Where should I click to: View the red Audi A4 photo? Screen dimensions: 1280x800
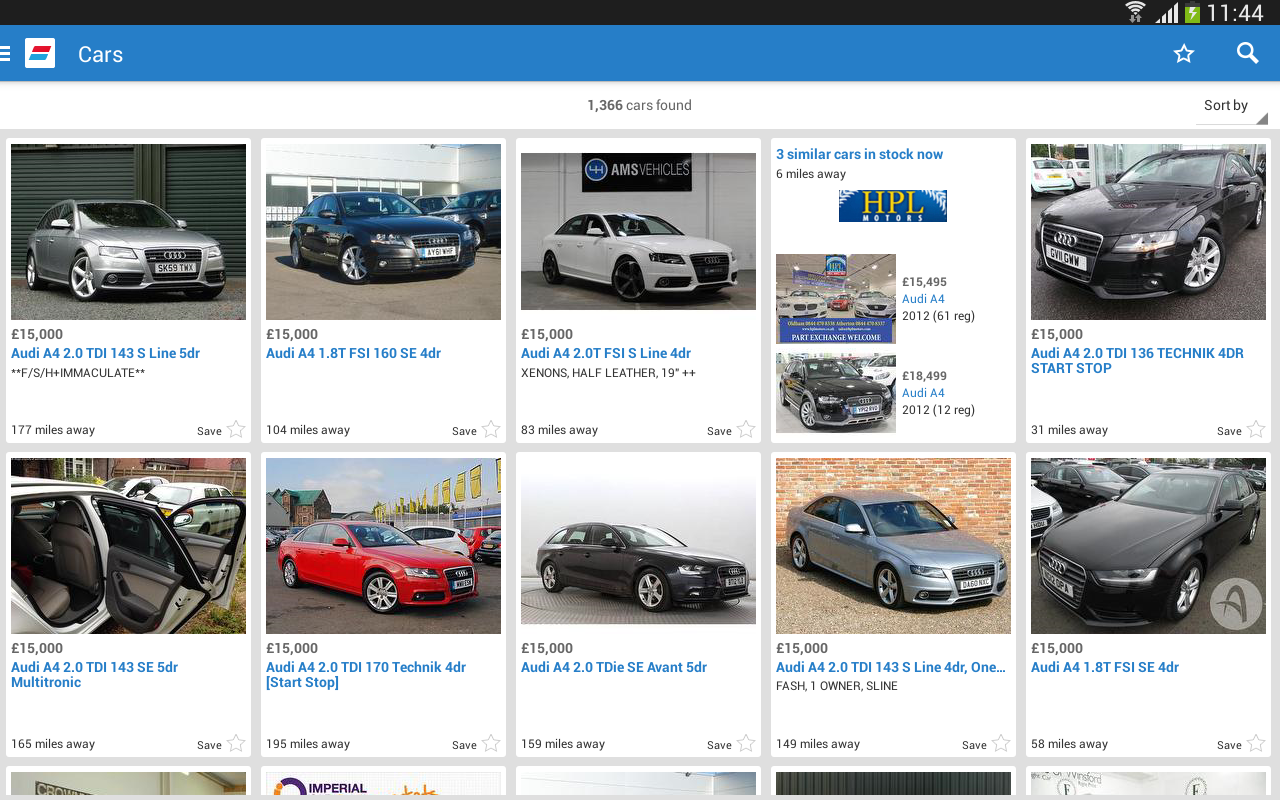[x=383, y=545]
